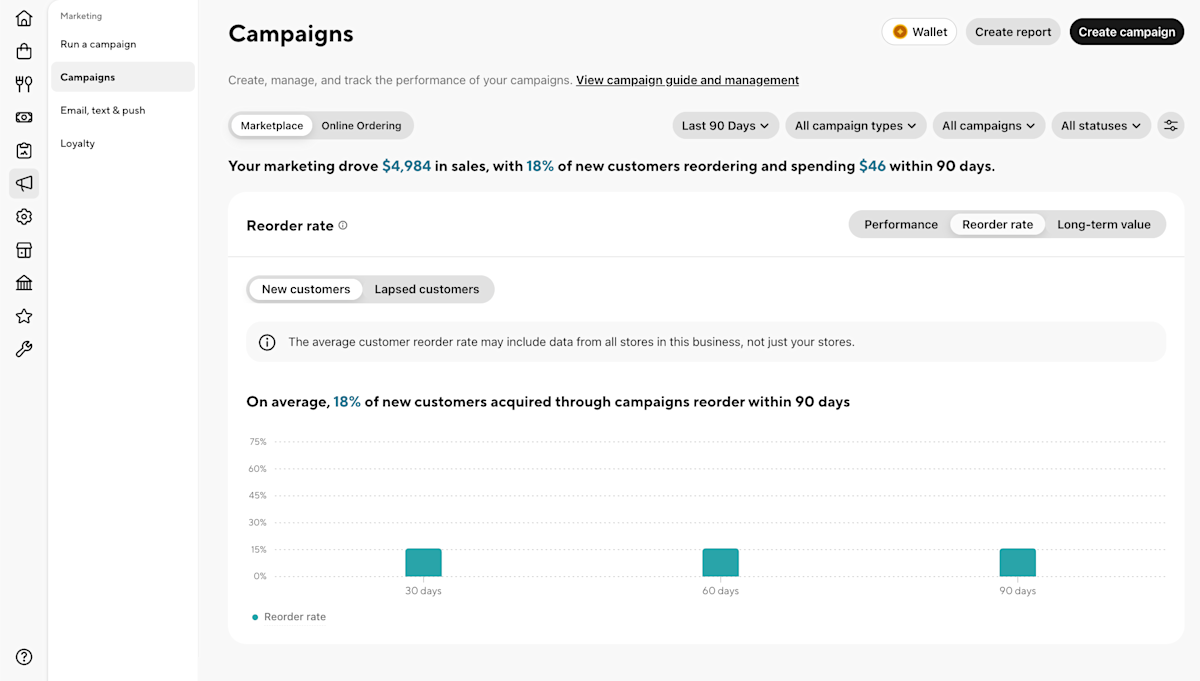Open the gear Settings icon
1200x681 pixels.
pyautogui.click(x=24, y=216)
